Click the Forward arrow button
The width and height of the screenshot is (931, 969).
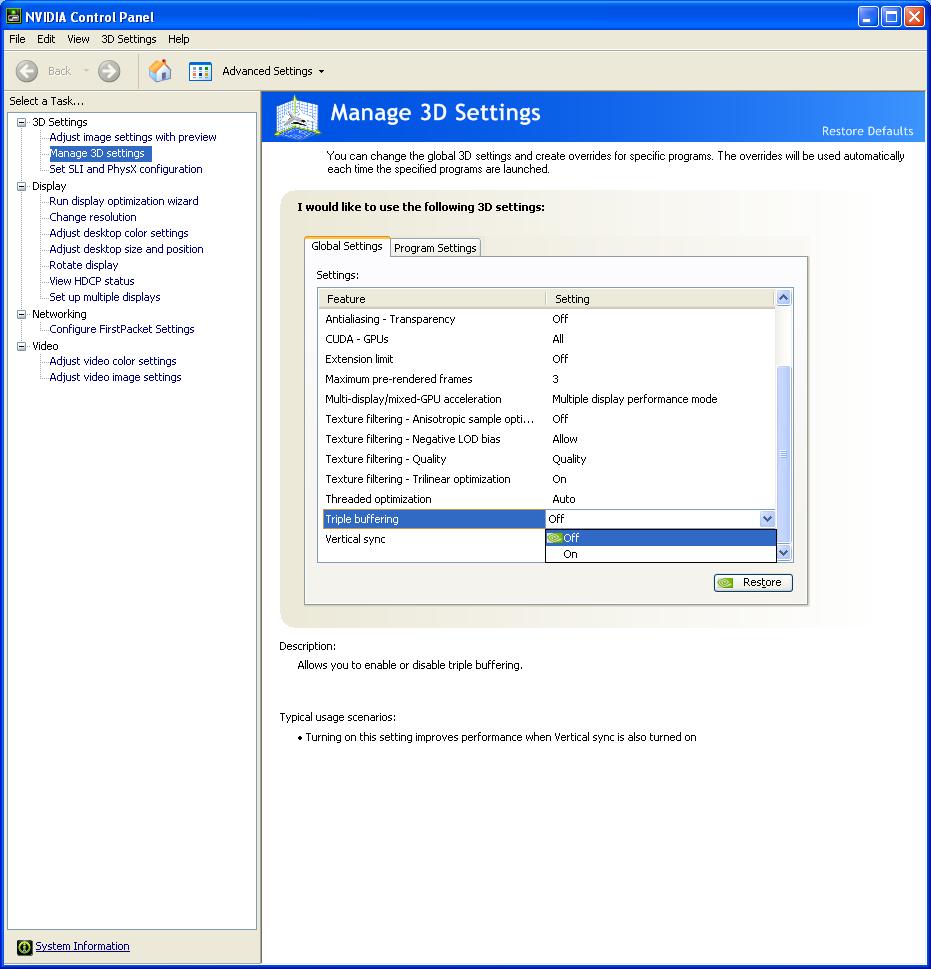point(109,71)
